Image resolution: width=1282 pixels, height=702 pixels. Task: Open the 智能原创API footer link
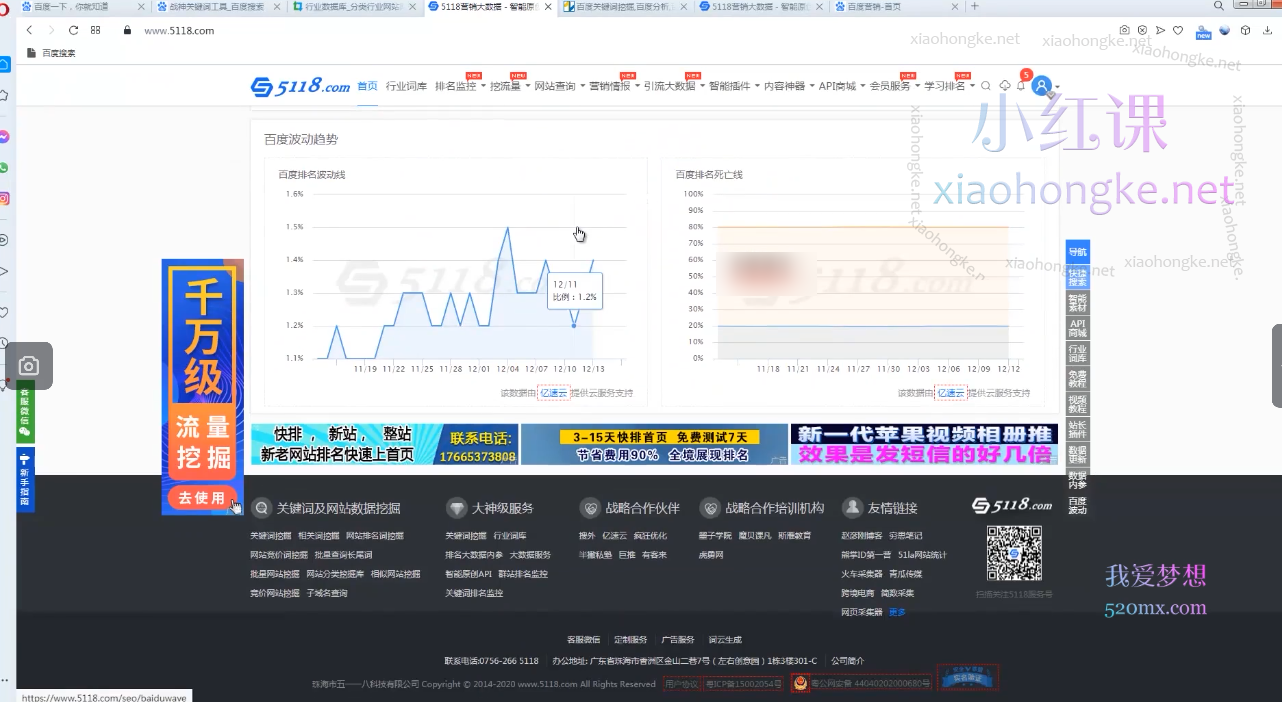[468, 574]
